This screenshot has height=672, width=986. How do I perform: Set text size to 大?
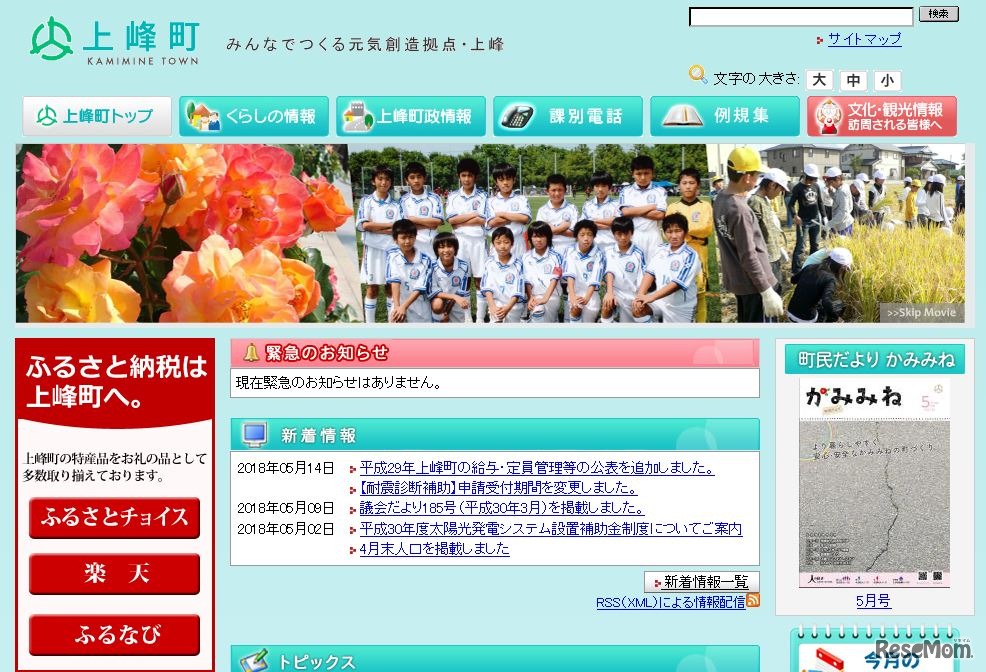[x=819, y=80]
